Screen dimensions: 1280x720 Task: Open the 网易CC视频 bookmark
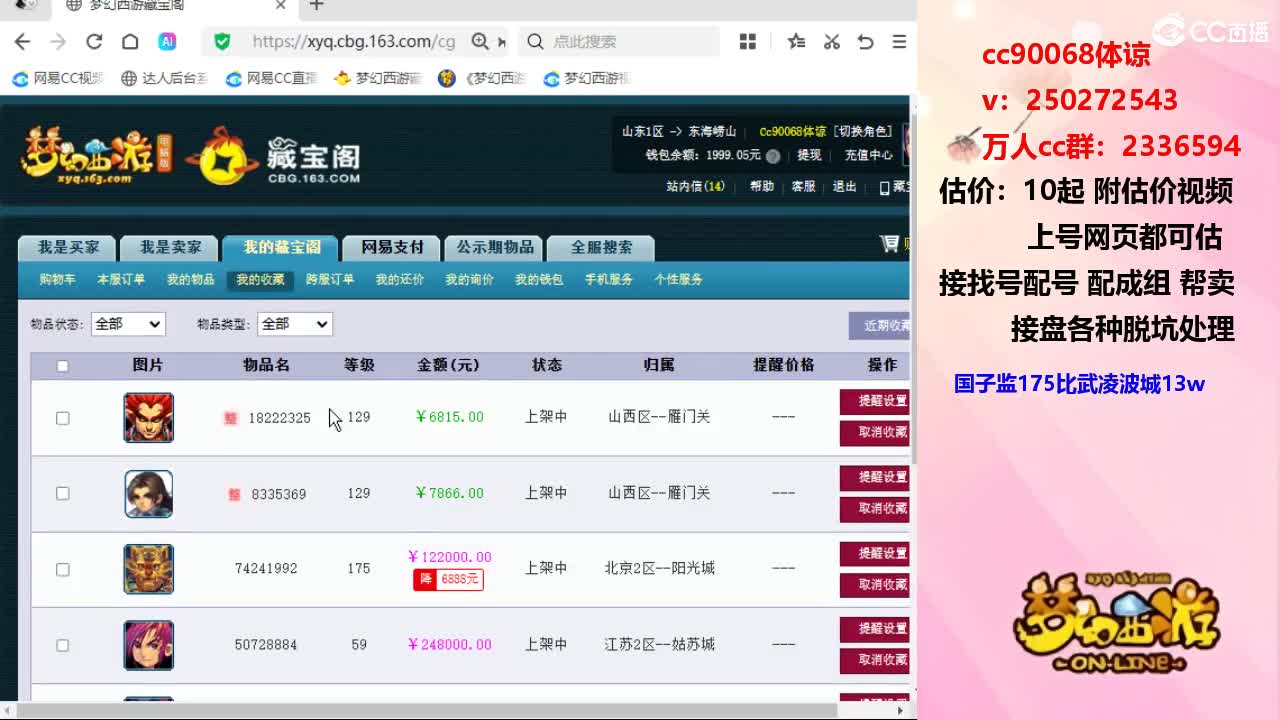pyautogui.click(x=58, y=78)
